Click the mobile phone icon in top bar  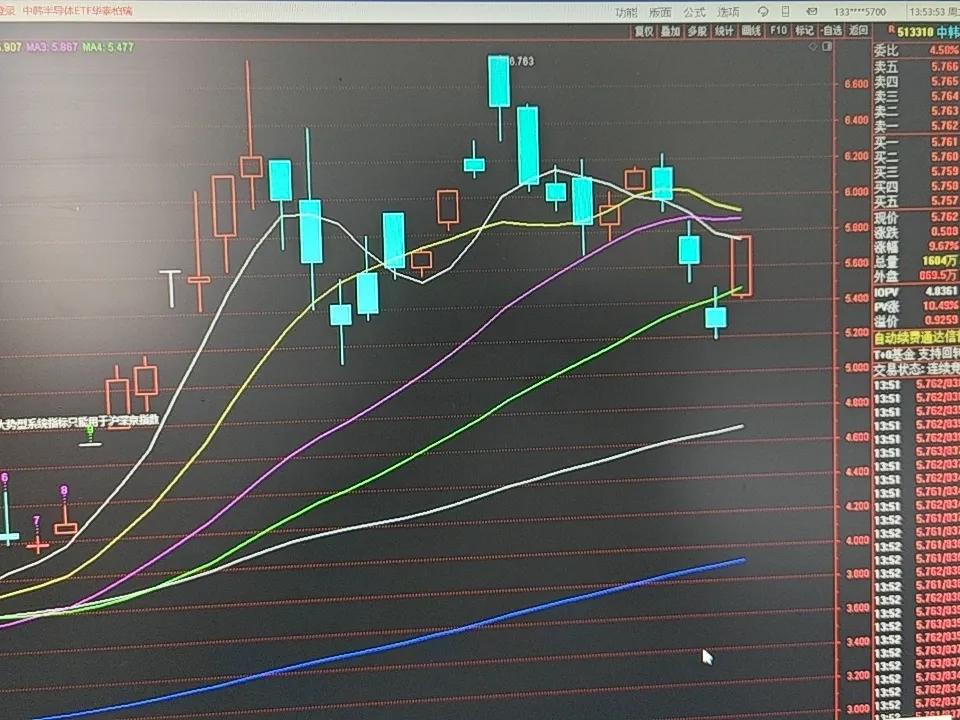[x=786, y=12]
